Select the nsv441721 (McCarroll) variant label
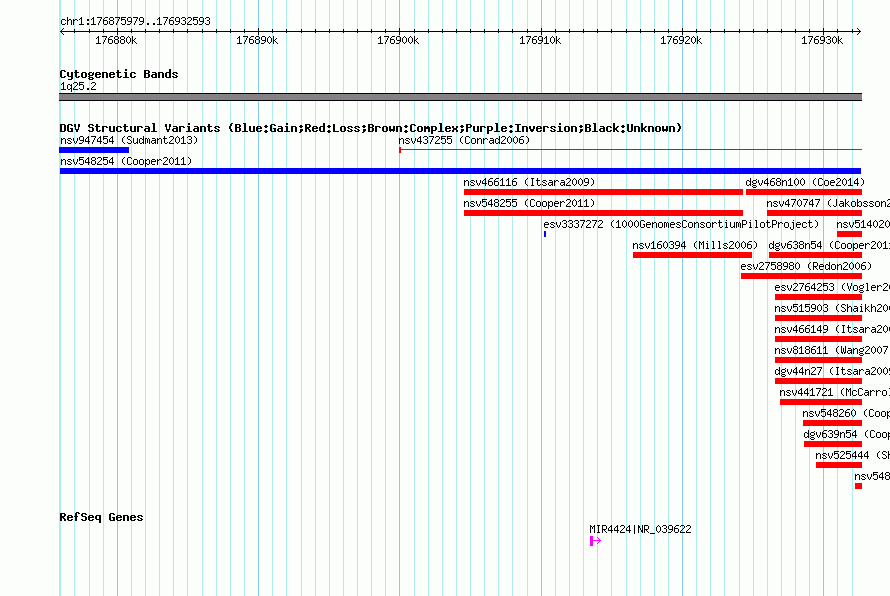 834,392
